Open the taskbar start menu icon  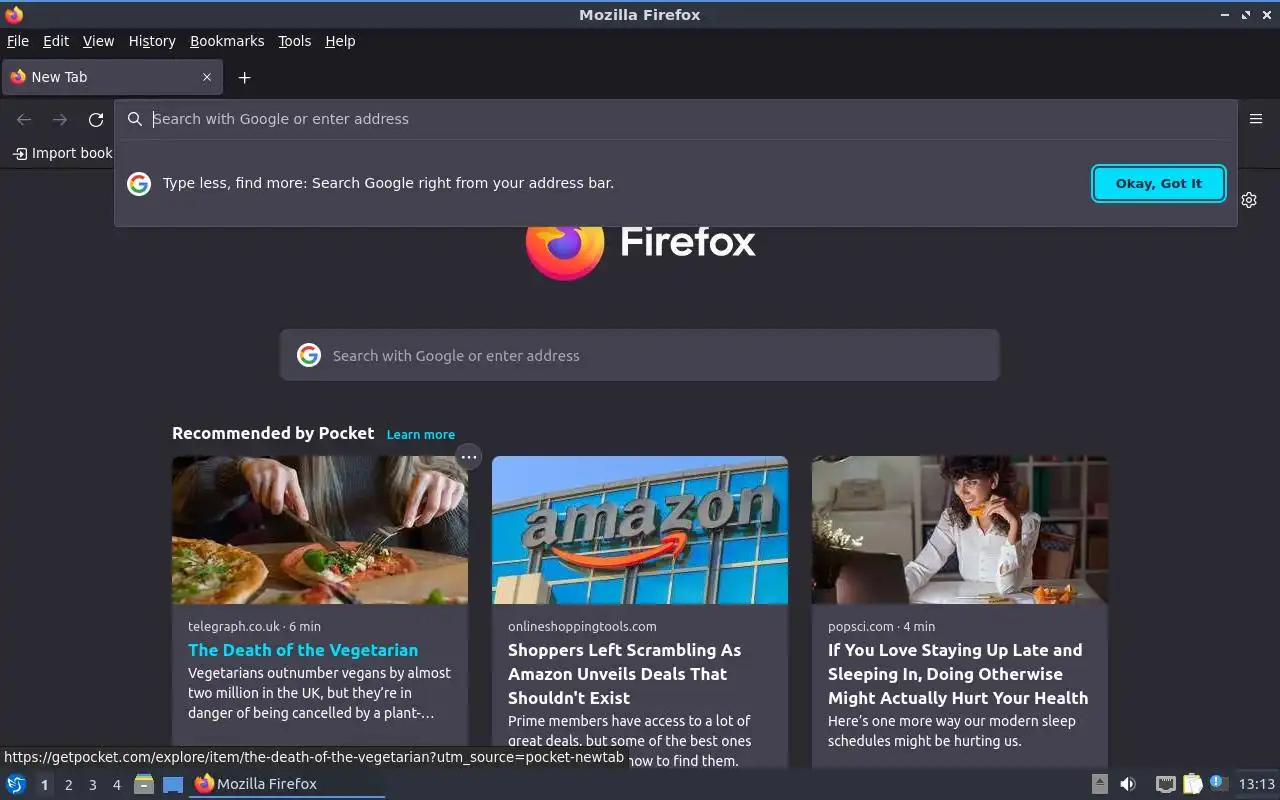(x=16, y=784)
